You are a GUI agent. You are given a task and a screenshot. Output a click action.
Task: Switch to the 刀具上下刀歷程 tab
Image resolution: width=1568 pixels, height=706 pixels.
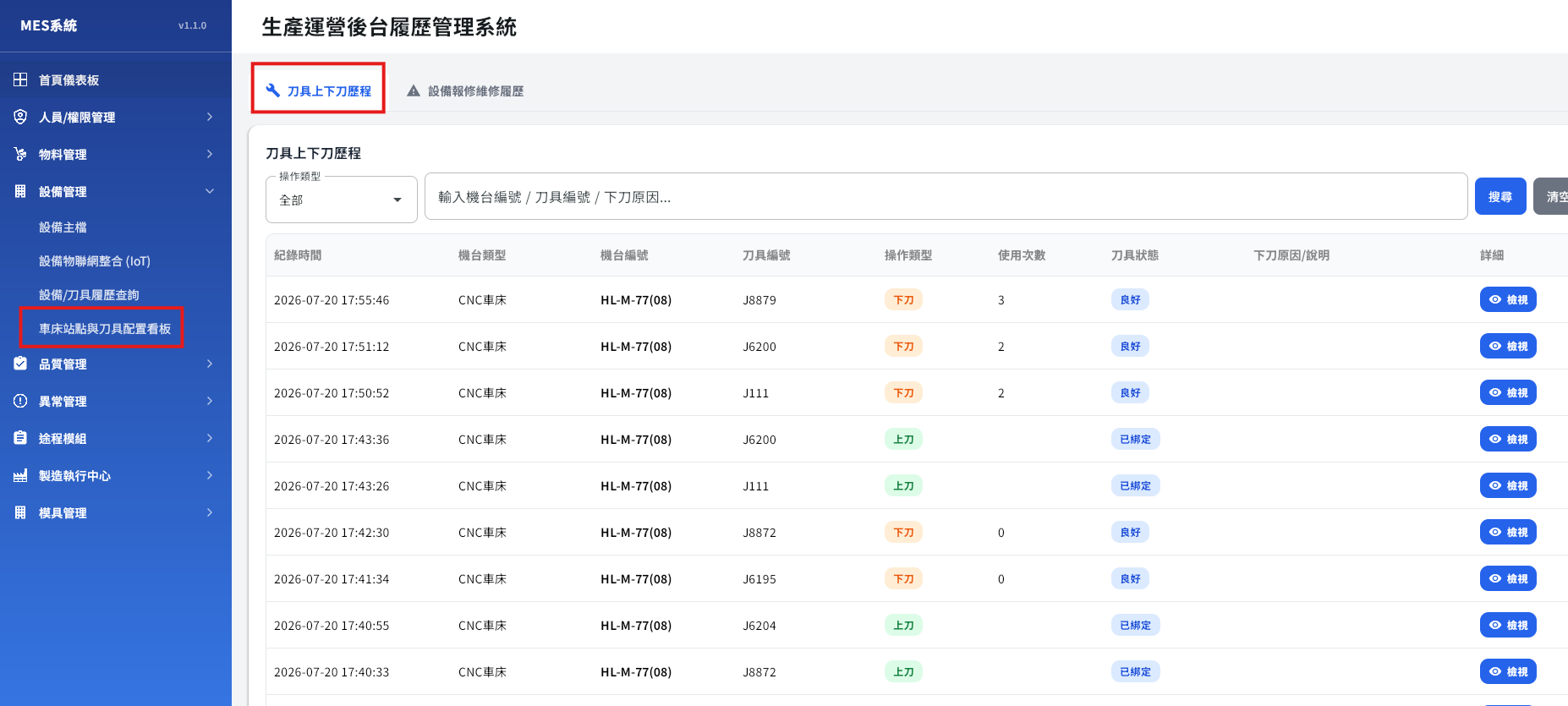[x=318, y=90]
